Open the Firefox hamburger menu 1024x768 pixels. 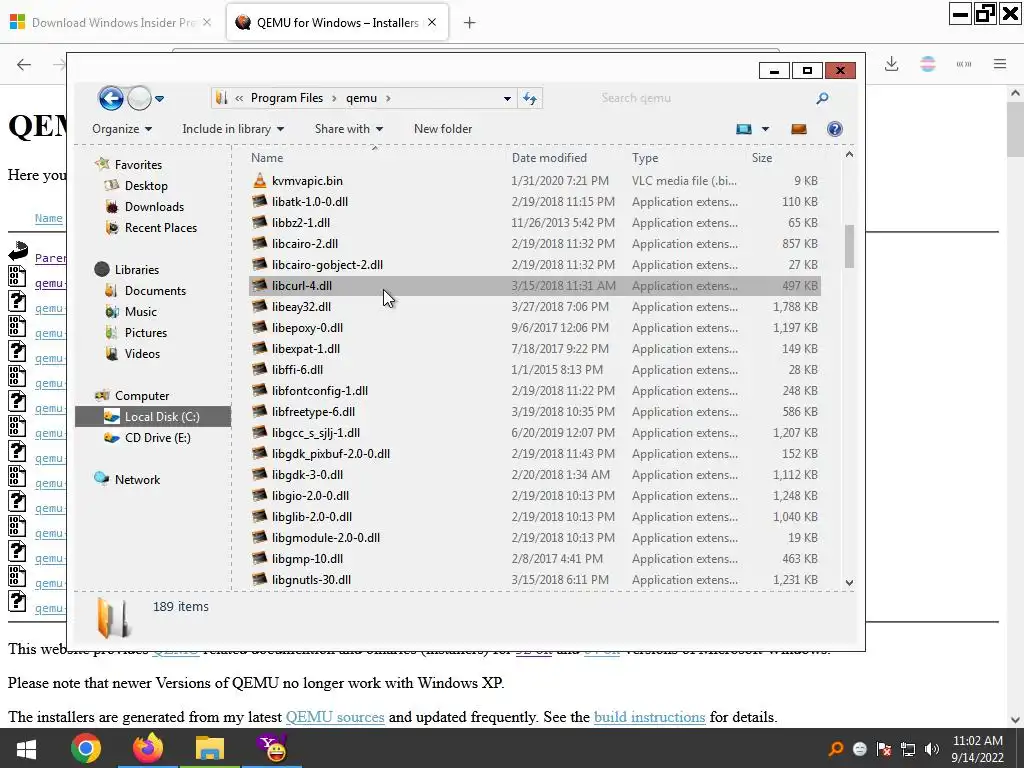(x=1000, y=63)
